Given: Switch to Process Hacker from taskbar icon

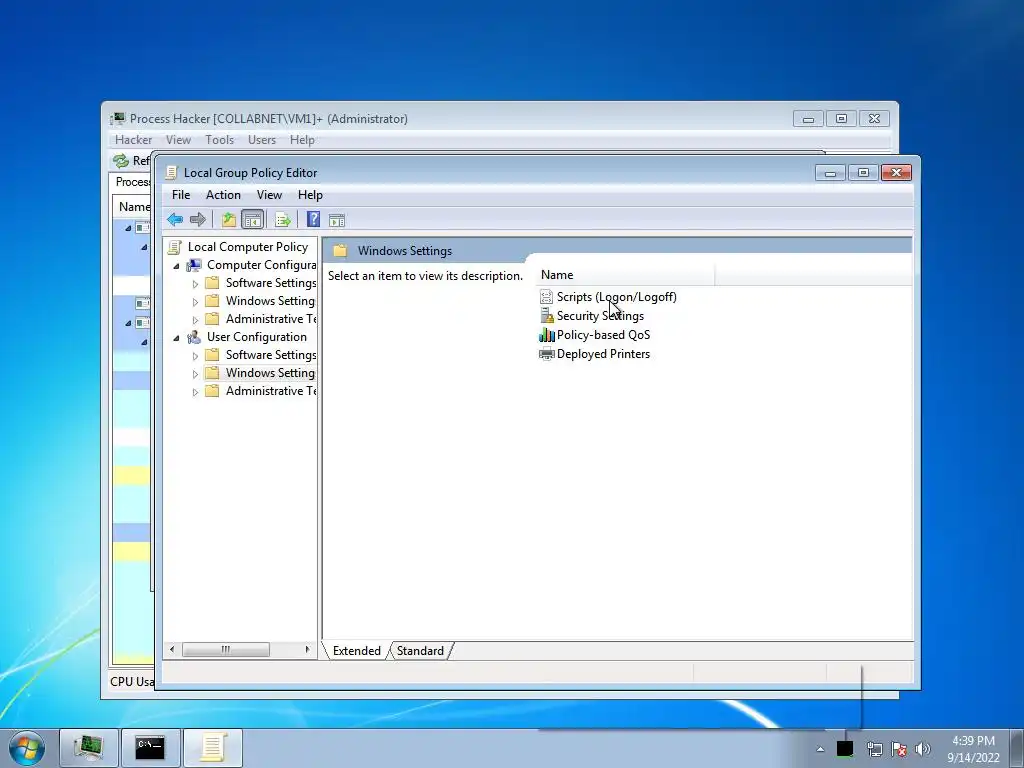Looking at the screenshot, I should [x=89, y=748].
